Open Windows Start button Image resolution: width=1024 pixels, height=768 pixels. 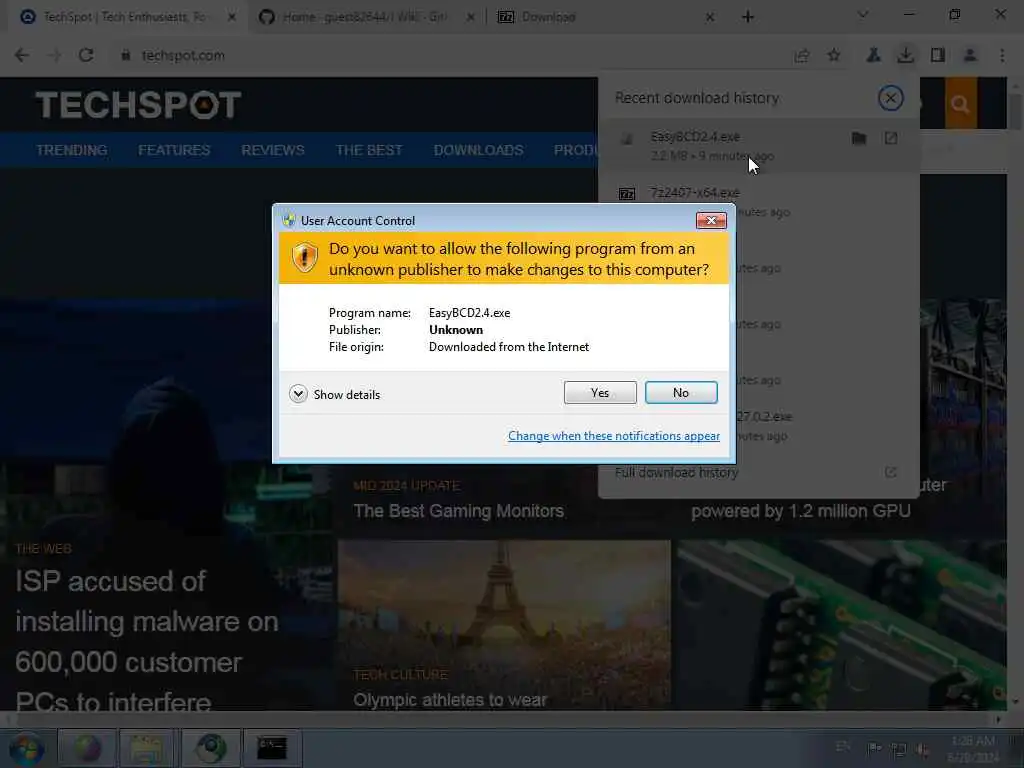[x=26, y=748]
